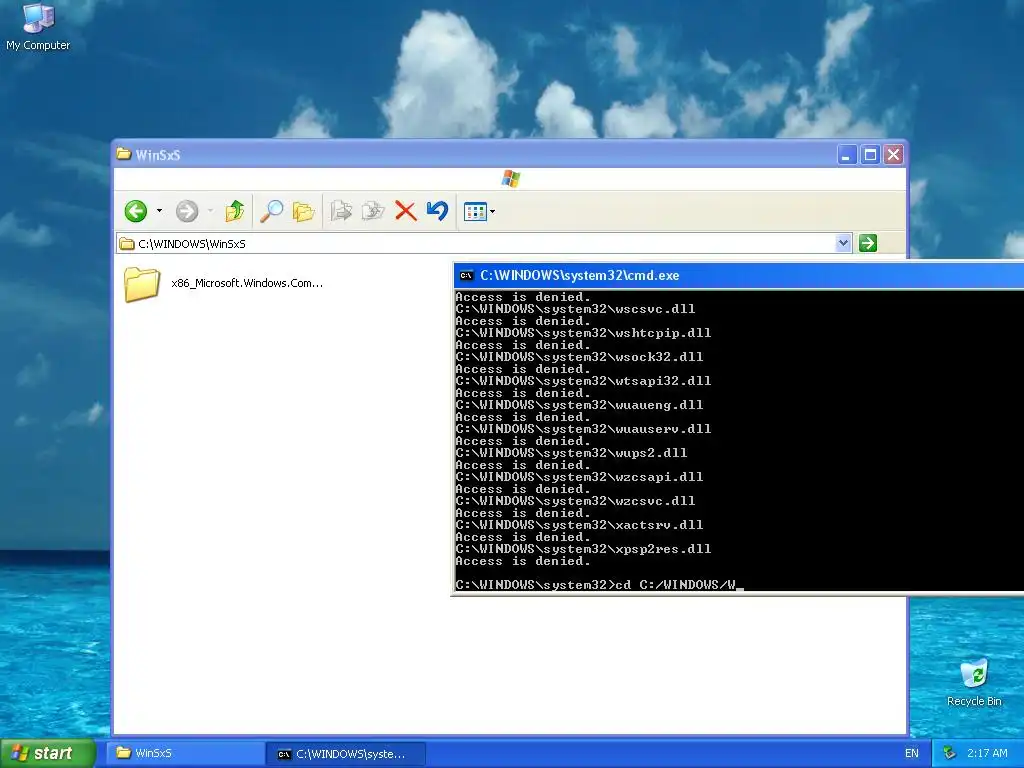Click the Windows flag logo in Explorer
The image size is (1024, 768).
511,178
